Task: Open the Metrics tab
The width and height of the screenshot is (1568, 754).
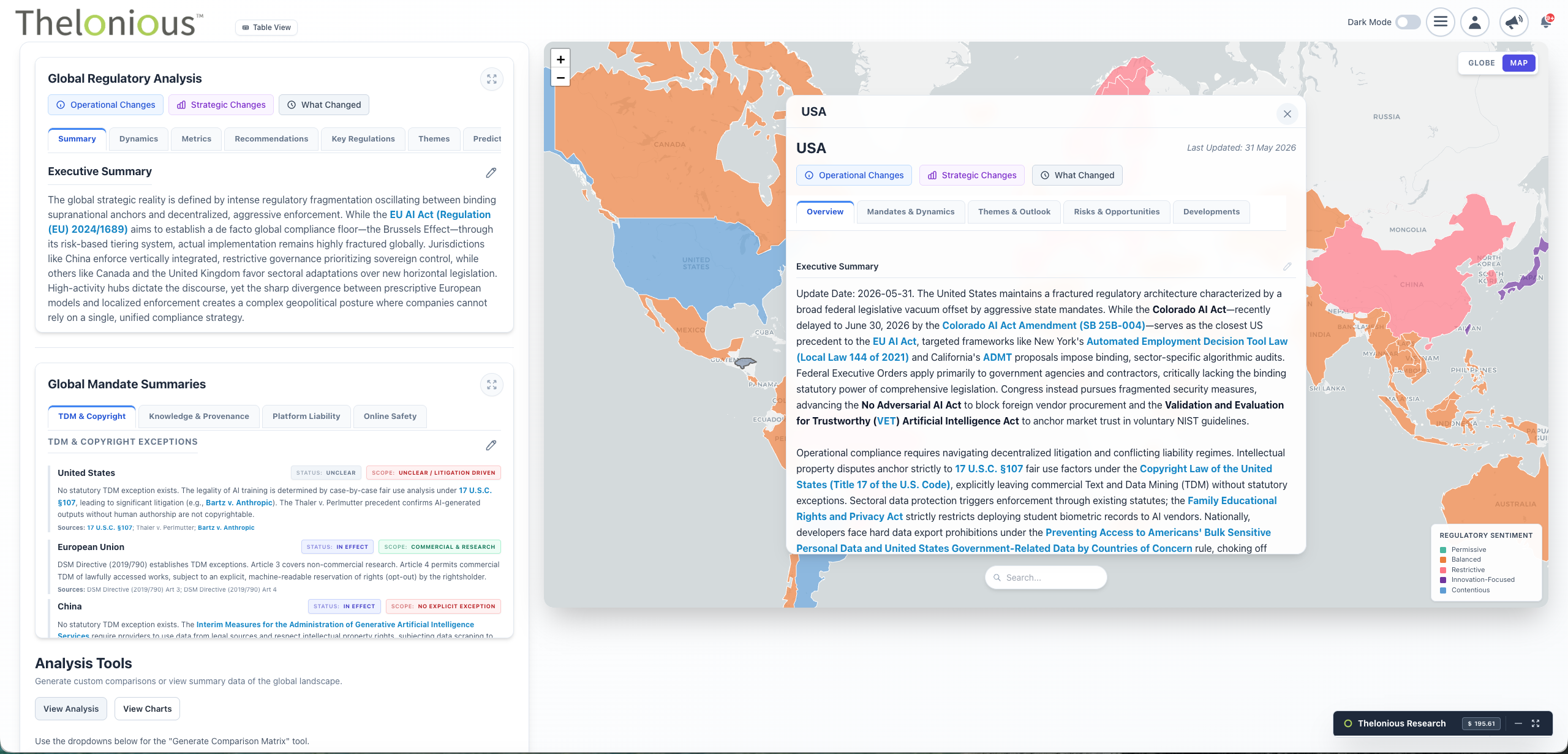Action: [197, 139]
